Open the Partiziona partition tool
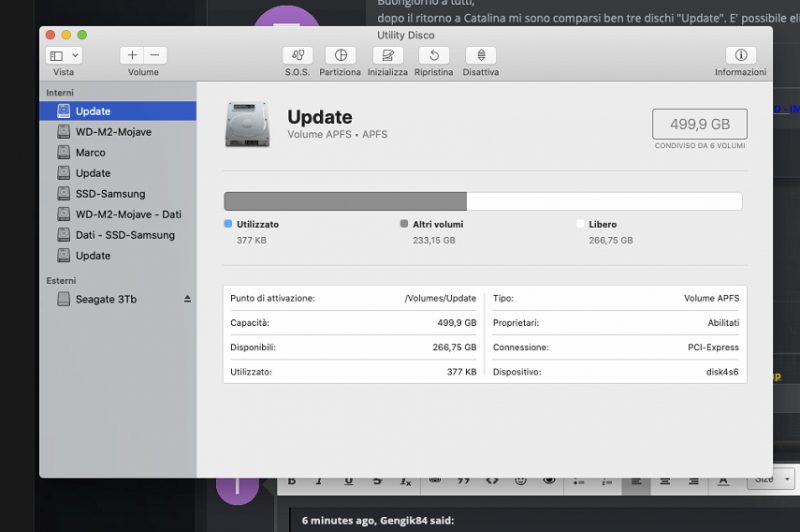 [340, 56]
